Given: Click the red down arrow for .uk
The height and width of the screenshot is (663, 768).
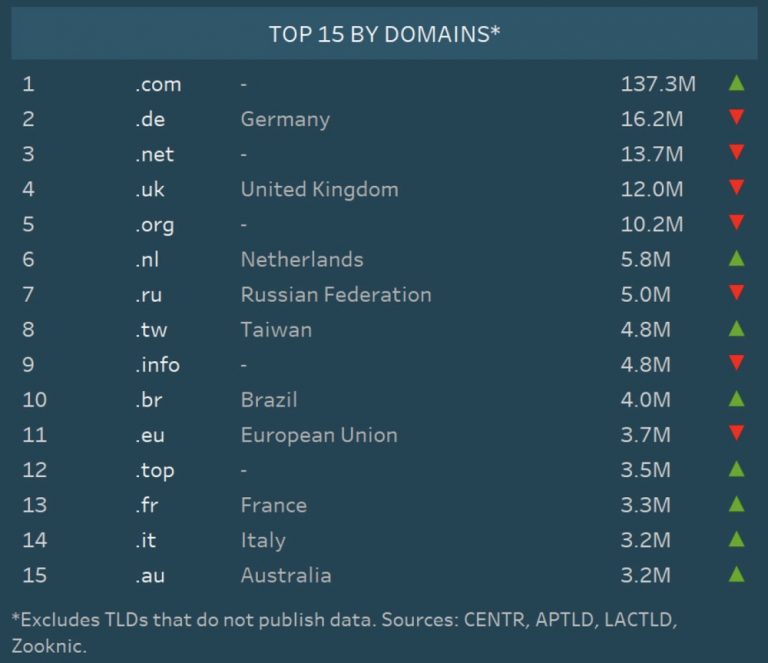Looking at the screenshot, I should point(737,188).
